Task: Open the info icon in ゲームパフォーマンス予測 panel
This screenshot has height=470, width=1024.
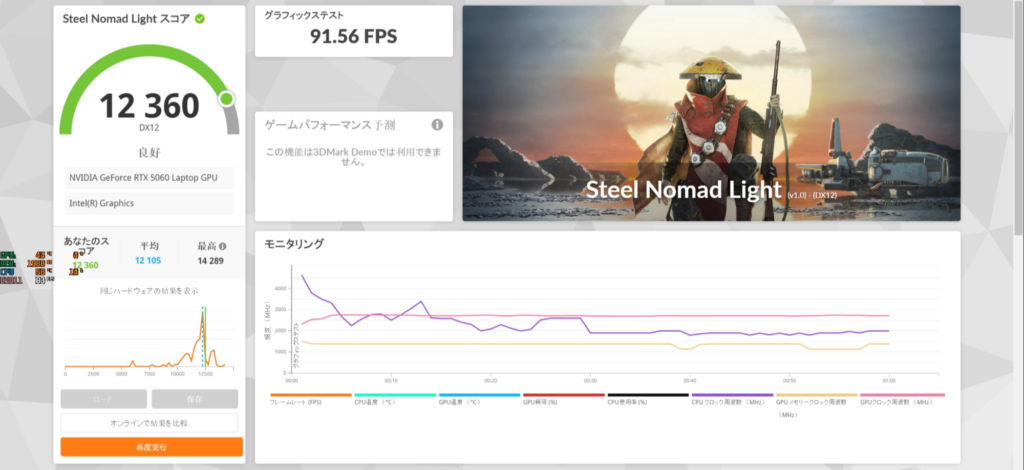Action: [437, 125]
